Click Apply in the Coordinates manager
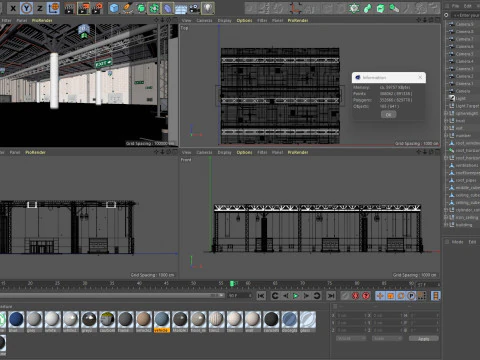Image resolution: width=480 pixels, height=360 pixels. tap(424, 339)
